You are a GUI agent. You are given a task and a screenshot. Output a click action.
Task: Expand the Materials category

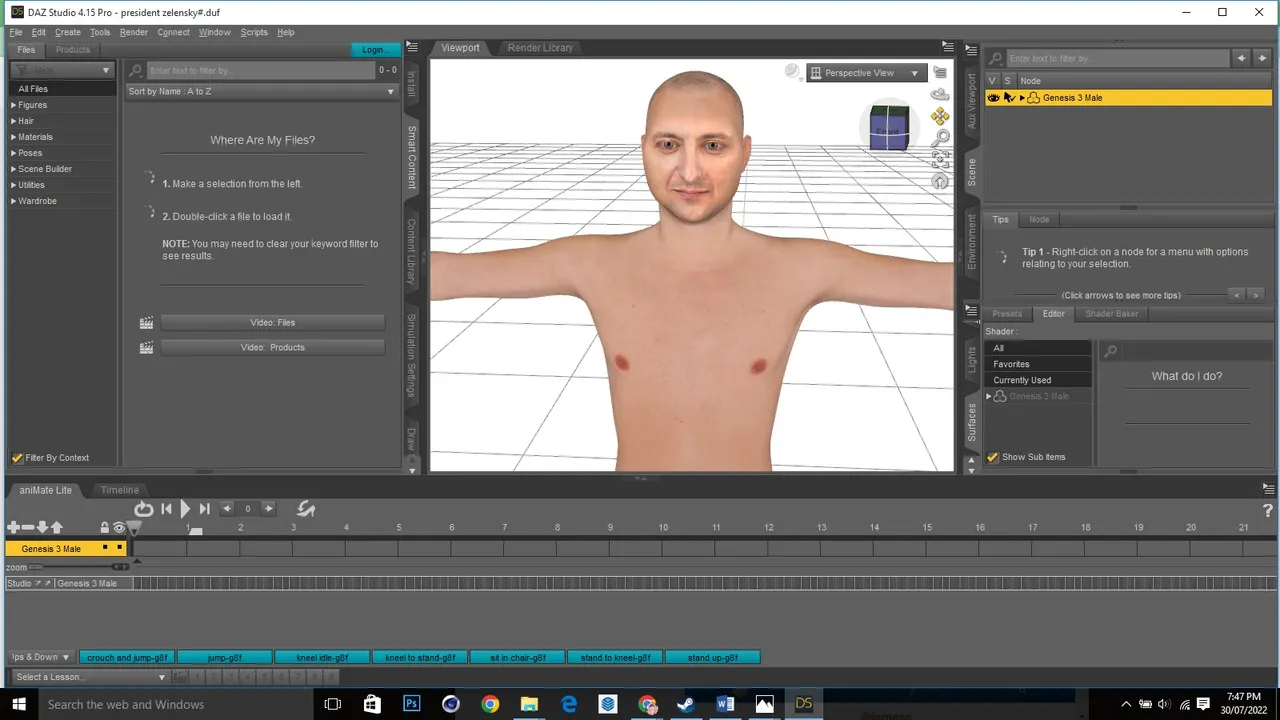click(x=13, y=137)
